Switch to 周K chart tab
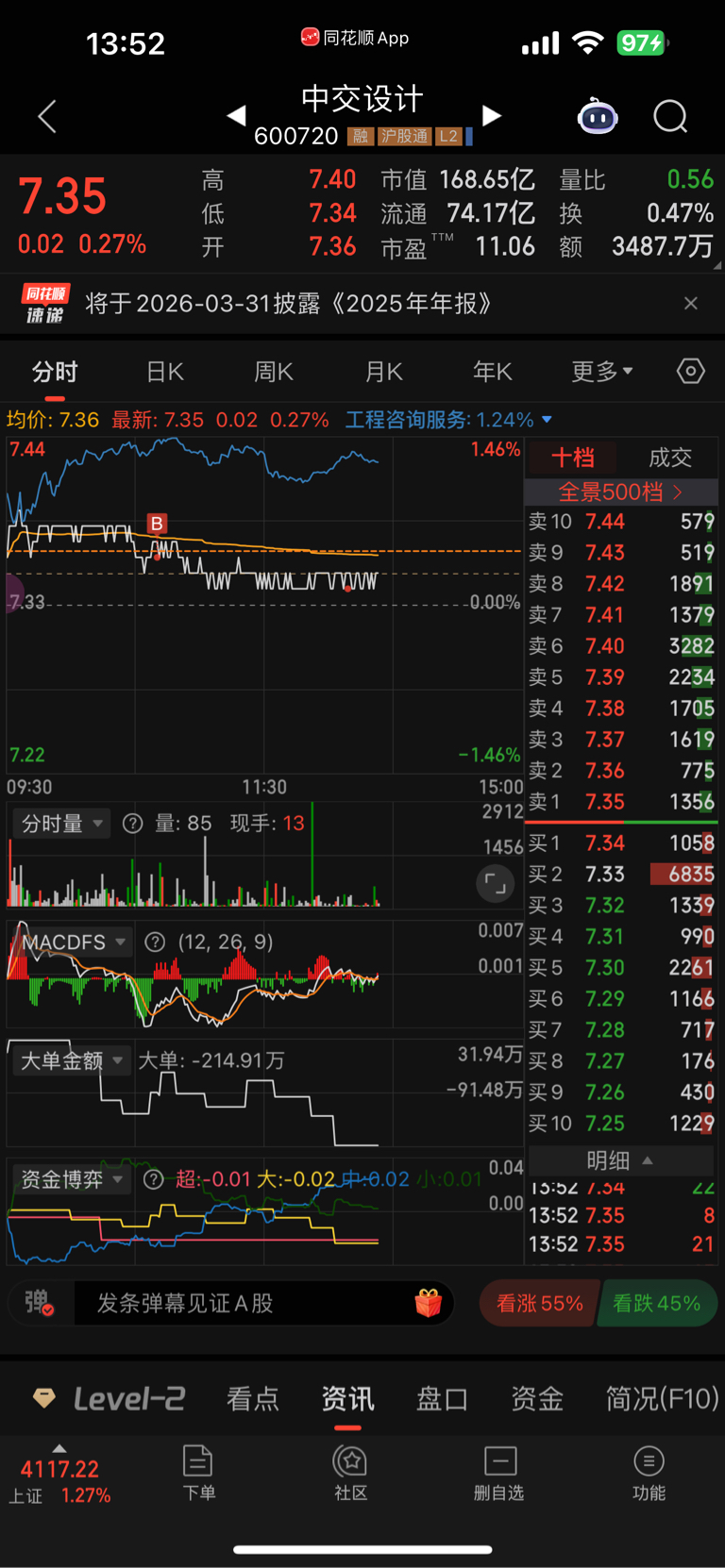This screenshot has width=725, height=1568. click(x=274, y=372)
